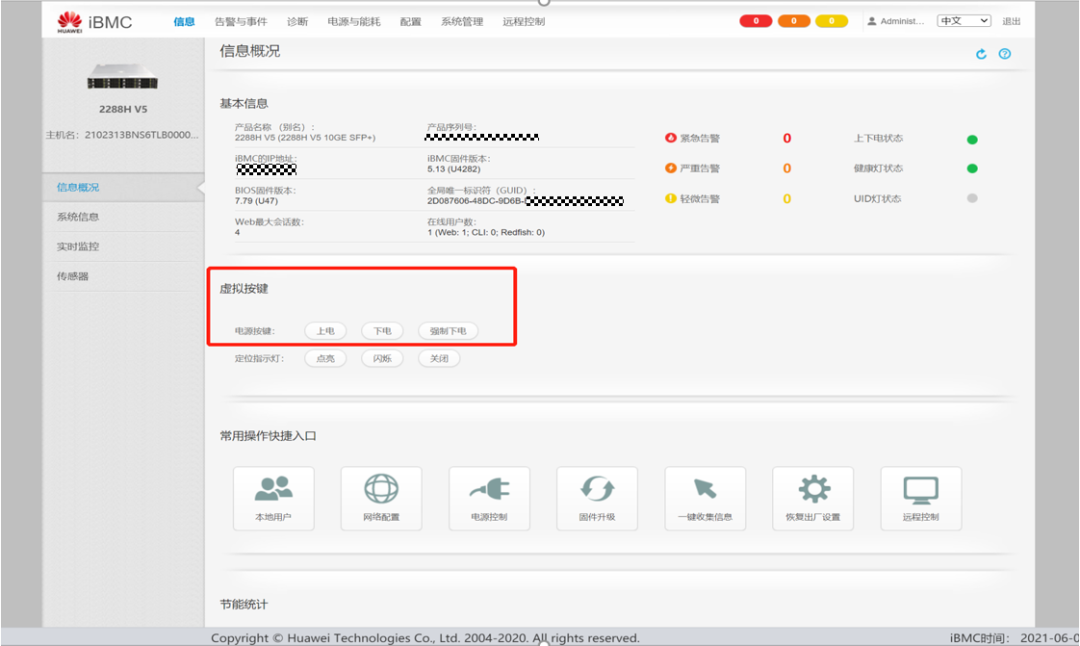Click 闪烁 for the locator light

382,359
